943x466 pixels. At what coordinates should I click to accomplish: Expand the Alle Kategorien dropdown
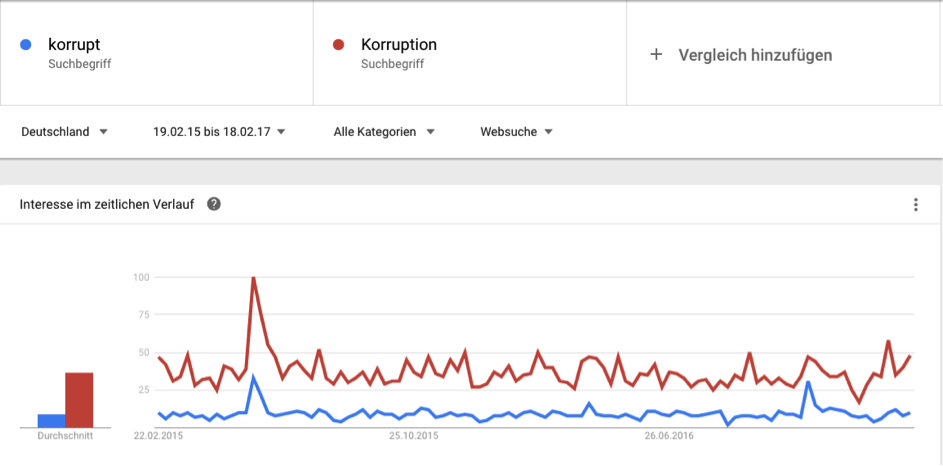tap(384, 131)
